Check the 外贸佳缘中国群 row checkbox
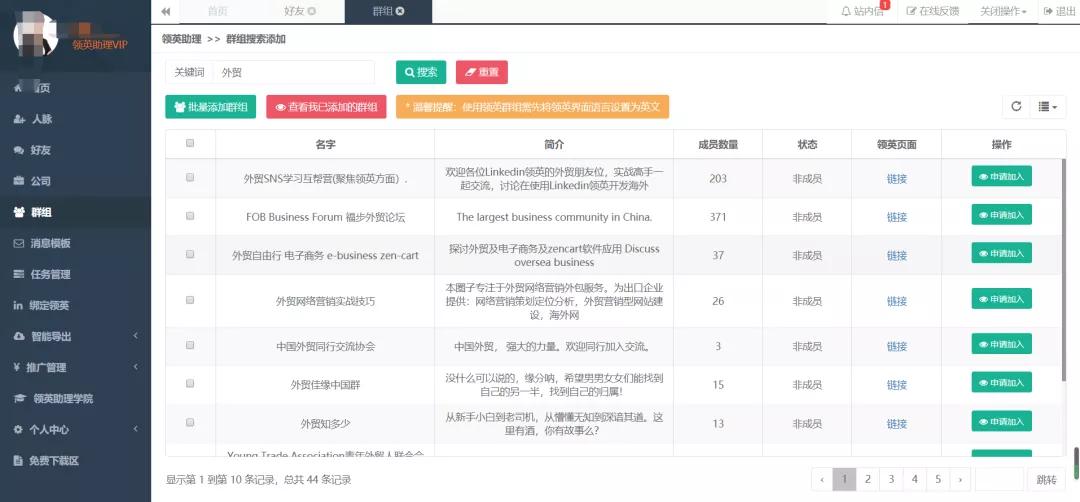Image resolution: width=1080 pixels, height=502 pixels. click(190, 384)
